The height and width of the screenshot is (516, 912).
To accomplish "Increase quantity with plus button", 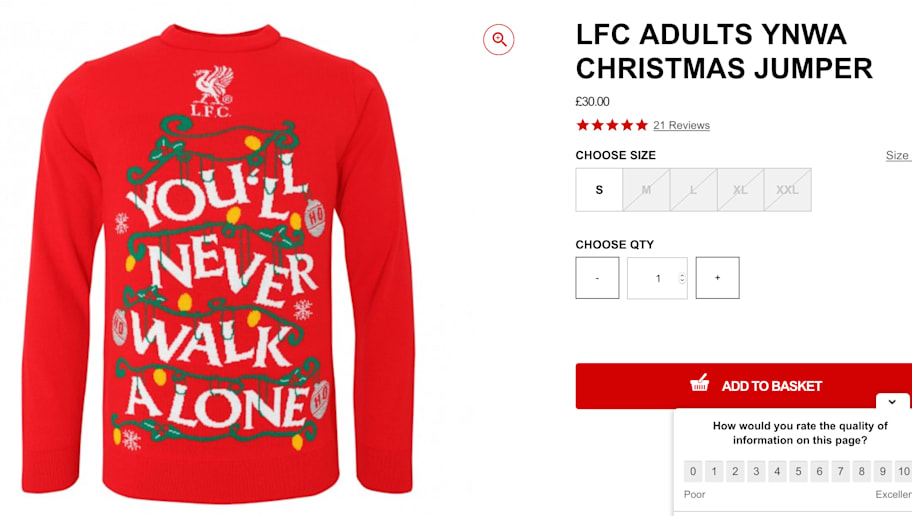I will pos(718,278).
